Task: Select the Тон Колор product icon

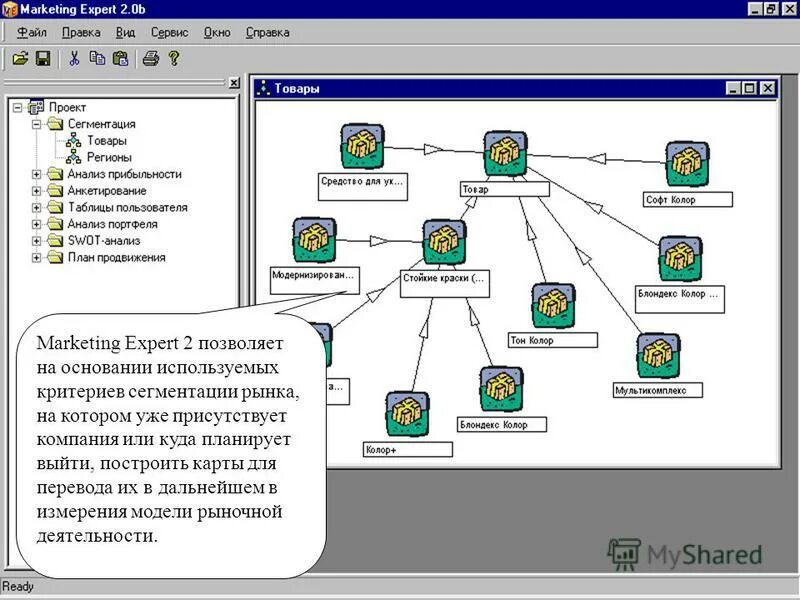Action: (x=554, y=306)
